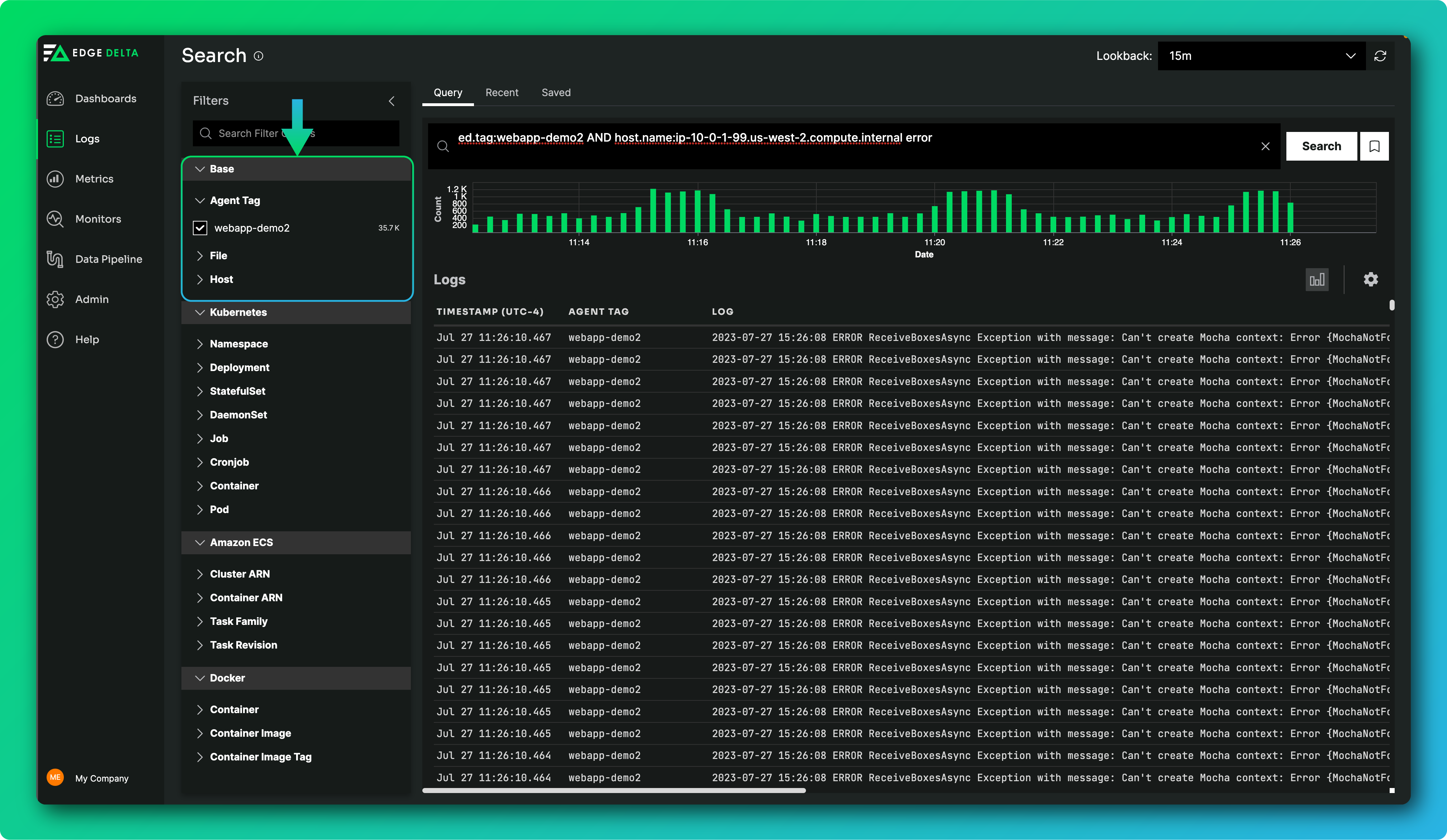Open log table settings gear
The width and height of the screenshot is (1447, 840).
1371,280
